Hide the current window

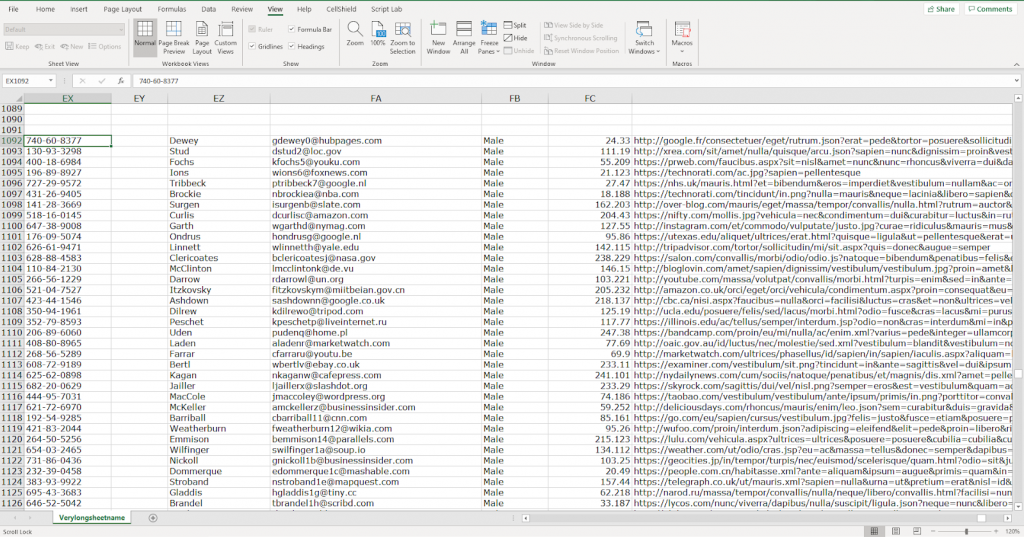515,38
